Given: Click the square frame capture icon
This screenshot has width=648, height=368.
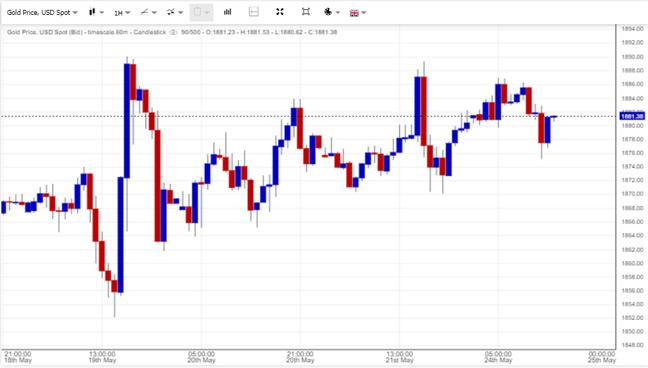Looking at the screenshot, I should (306, 12).
